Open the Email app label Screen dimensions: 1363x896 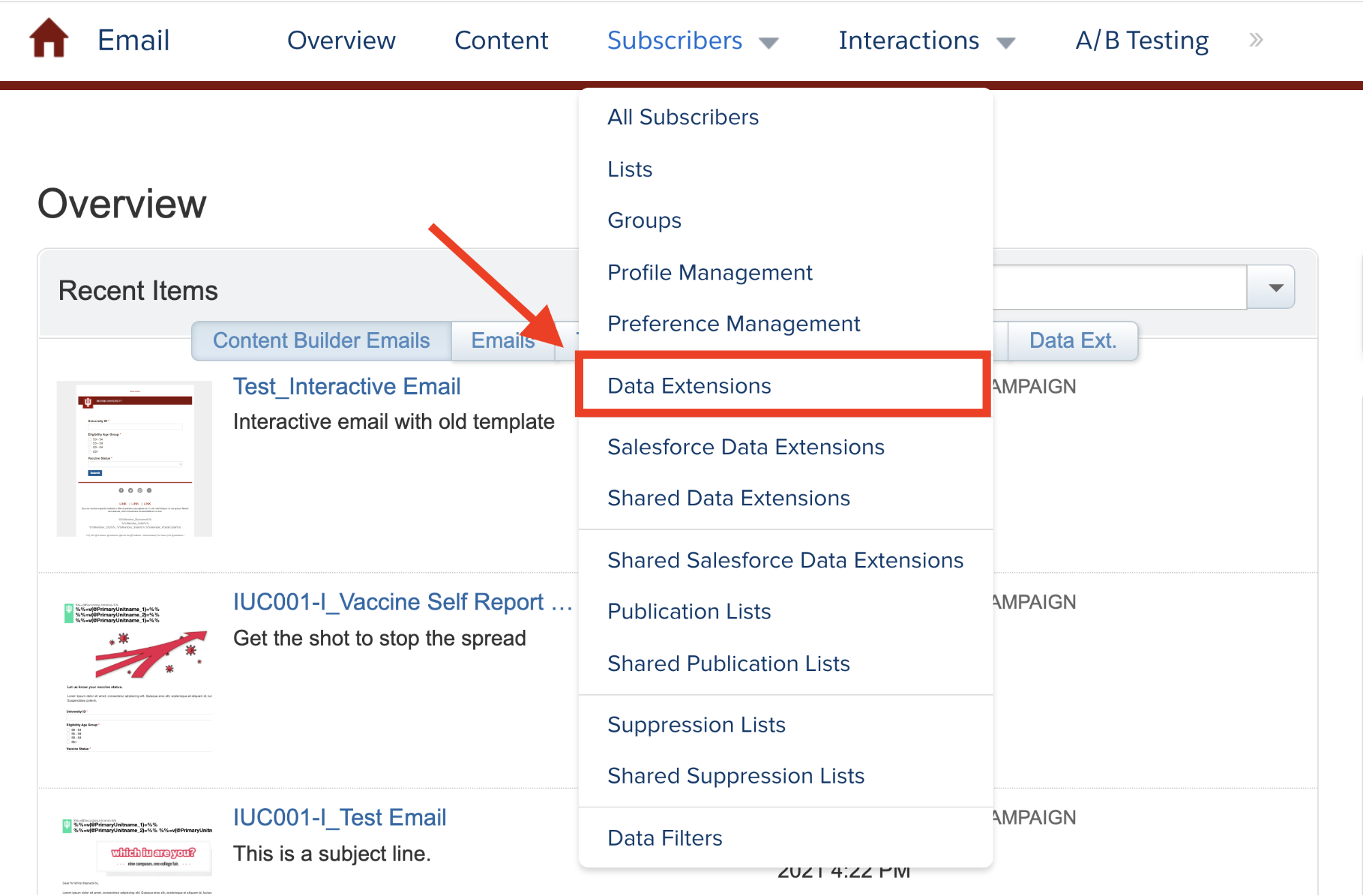click(x=133, y=40)
